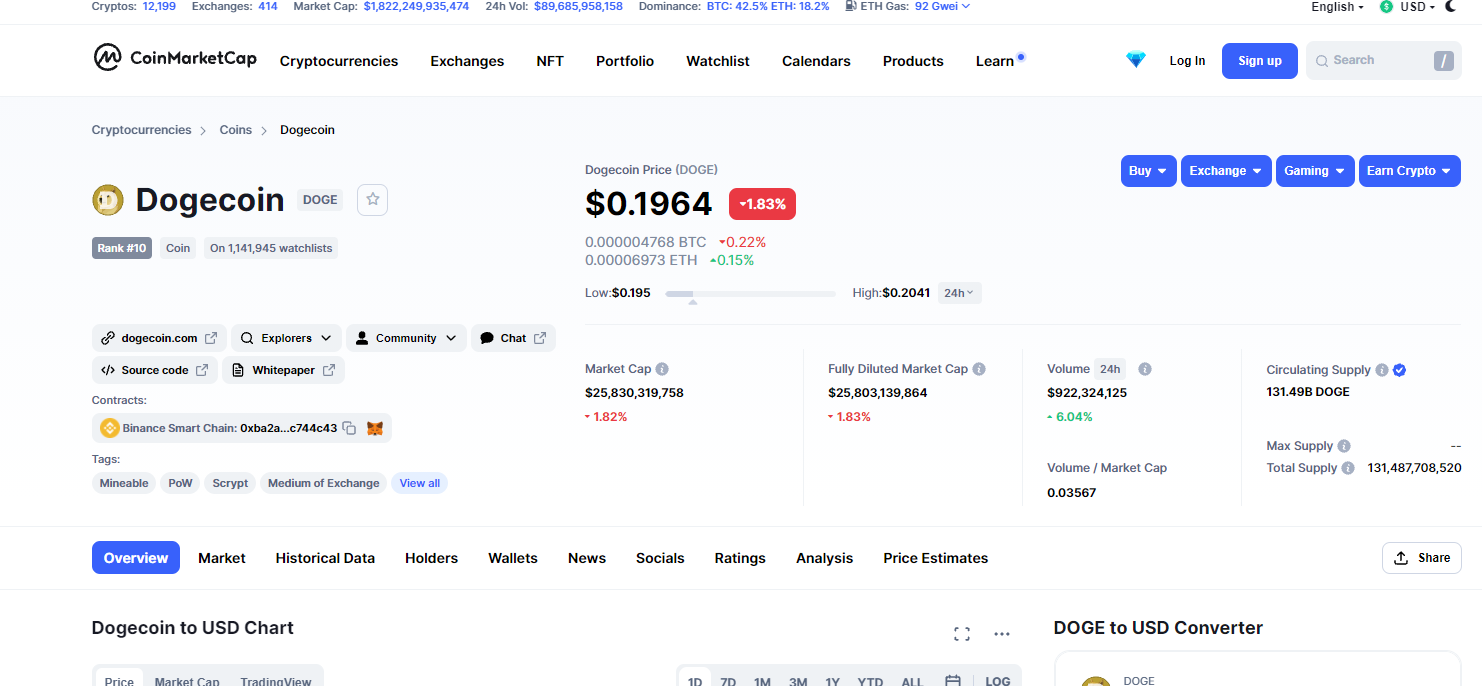Expand the Explorers dropdown
The width and height of the screenshot is (1482, 686).
[286, 338]
